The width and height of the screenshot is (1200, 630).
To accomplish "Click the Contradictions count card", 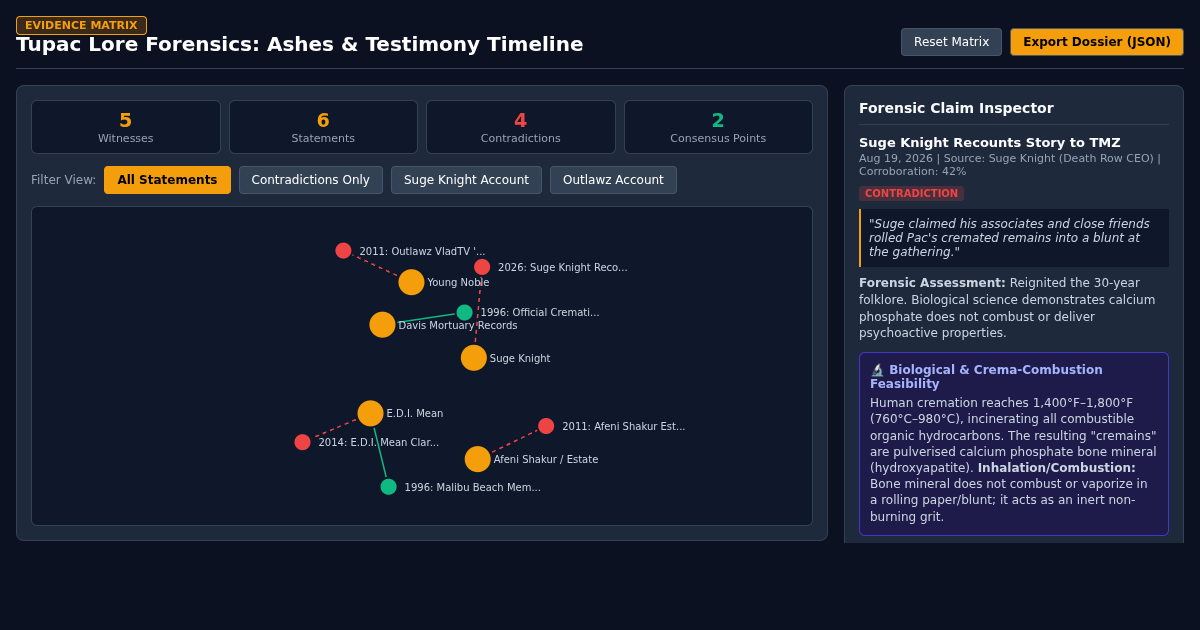I will click(x=521, y=127).
